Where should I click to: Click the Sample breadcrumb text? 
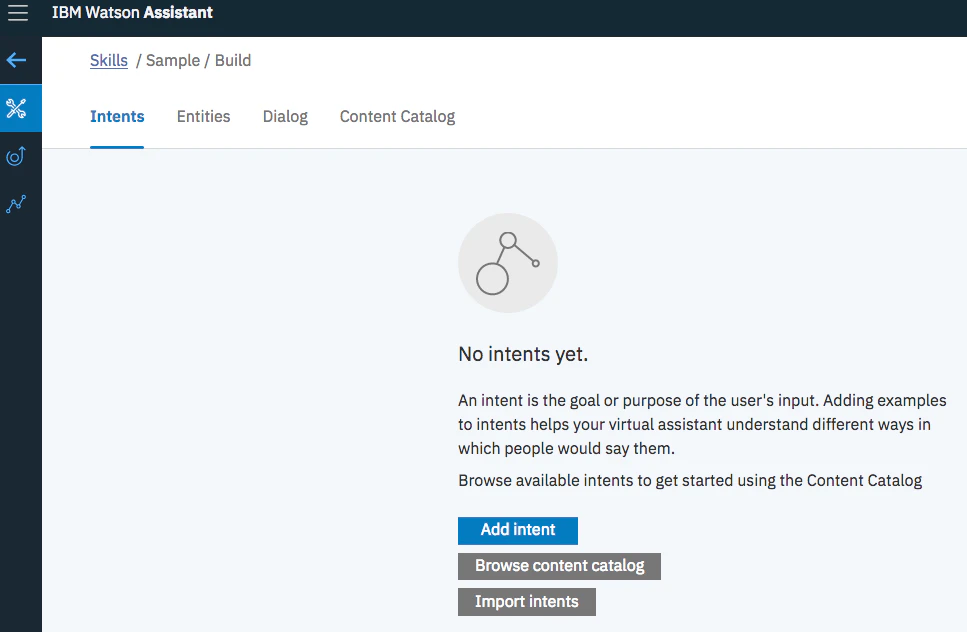[173, 60]
